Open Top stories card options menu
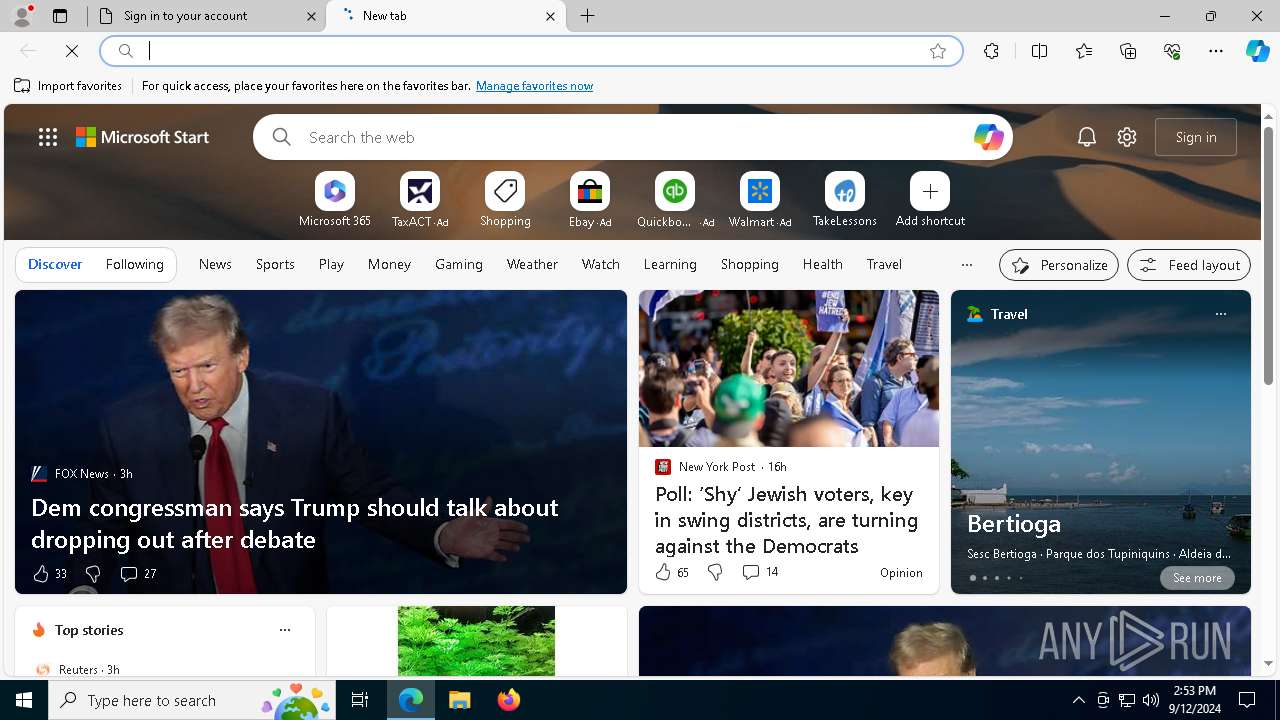The width and height of the screenshot is (1280, 720). click(x=285, y=630)
